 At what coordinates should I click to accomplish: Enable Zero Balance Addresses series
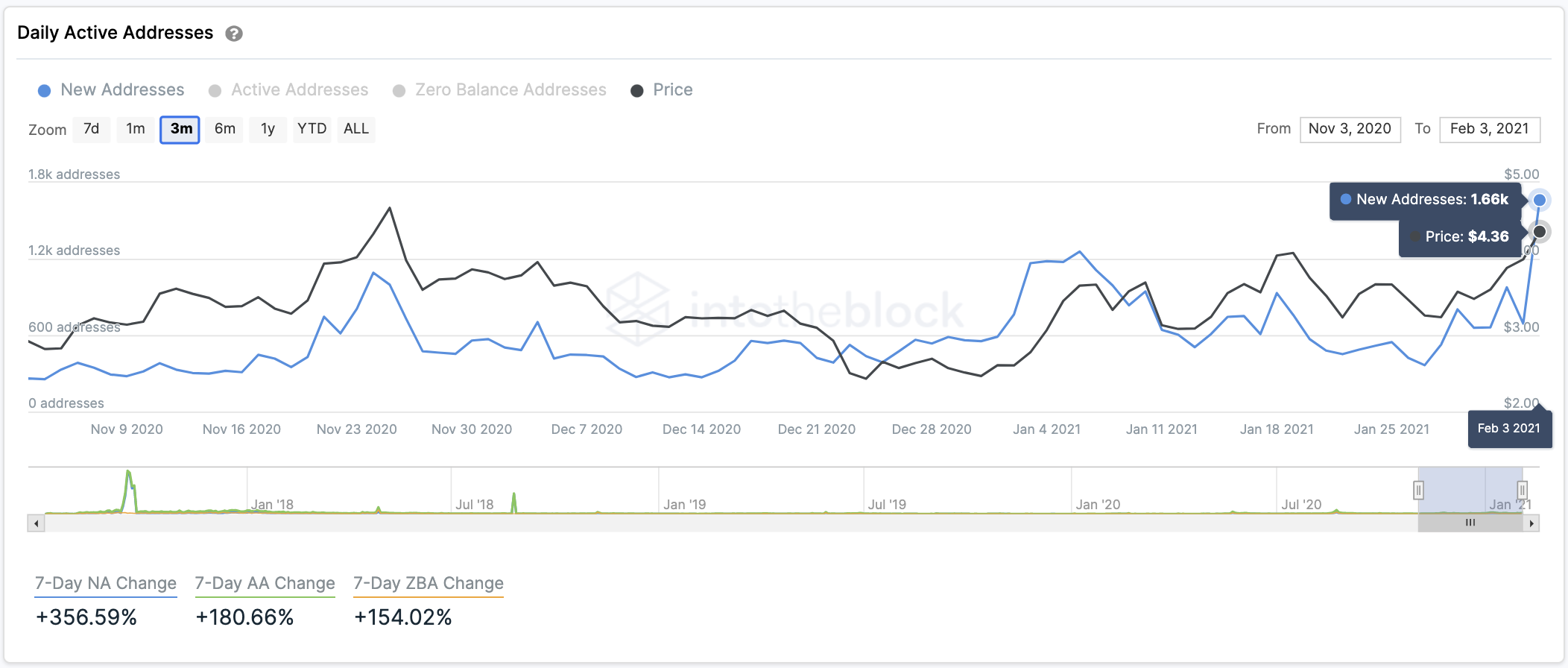(500, 90)
